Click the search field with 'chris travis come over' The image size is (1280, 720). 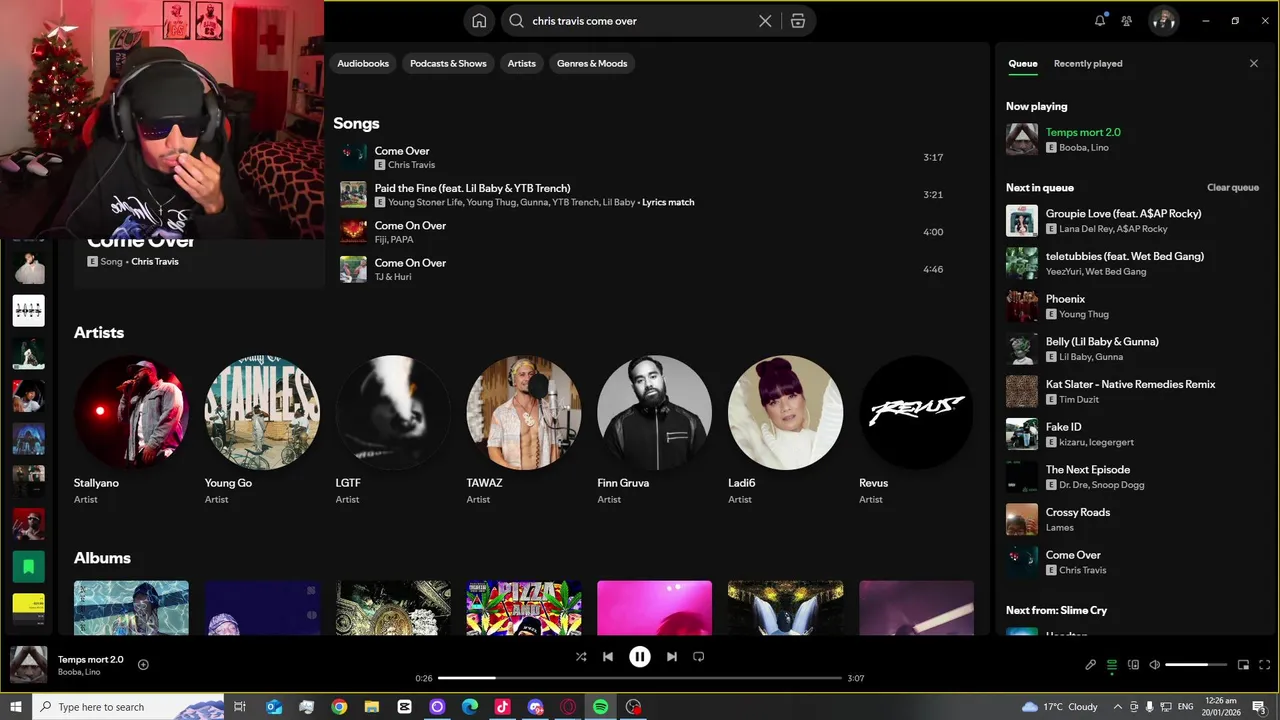(640, 21)
